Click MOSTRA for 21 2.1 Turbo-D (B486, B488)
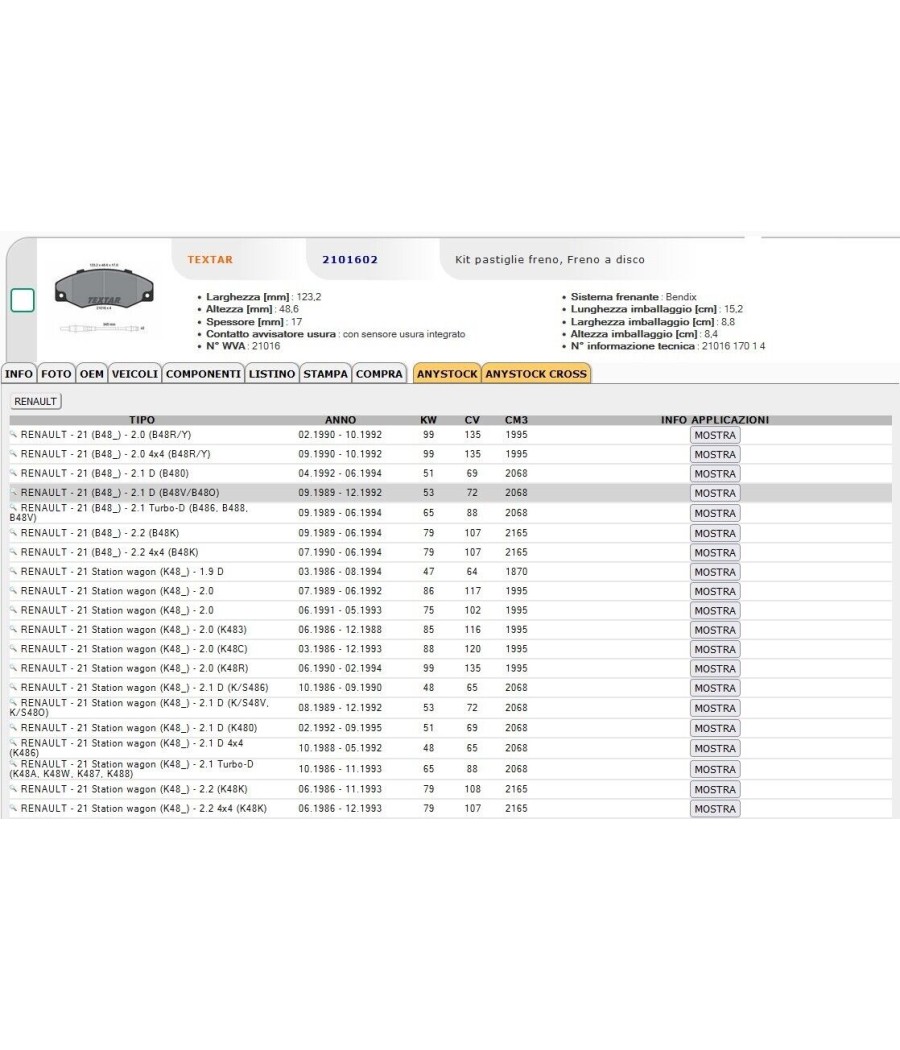 (x=715, y=514)
